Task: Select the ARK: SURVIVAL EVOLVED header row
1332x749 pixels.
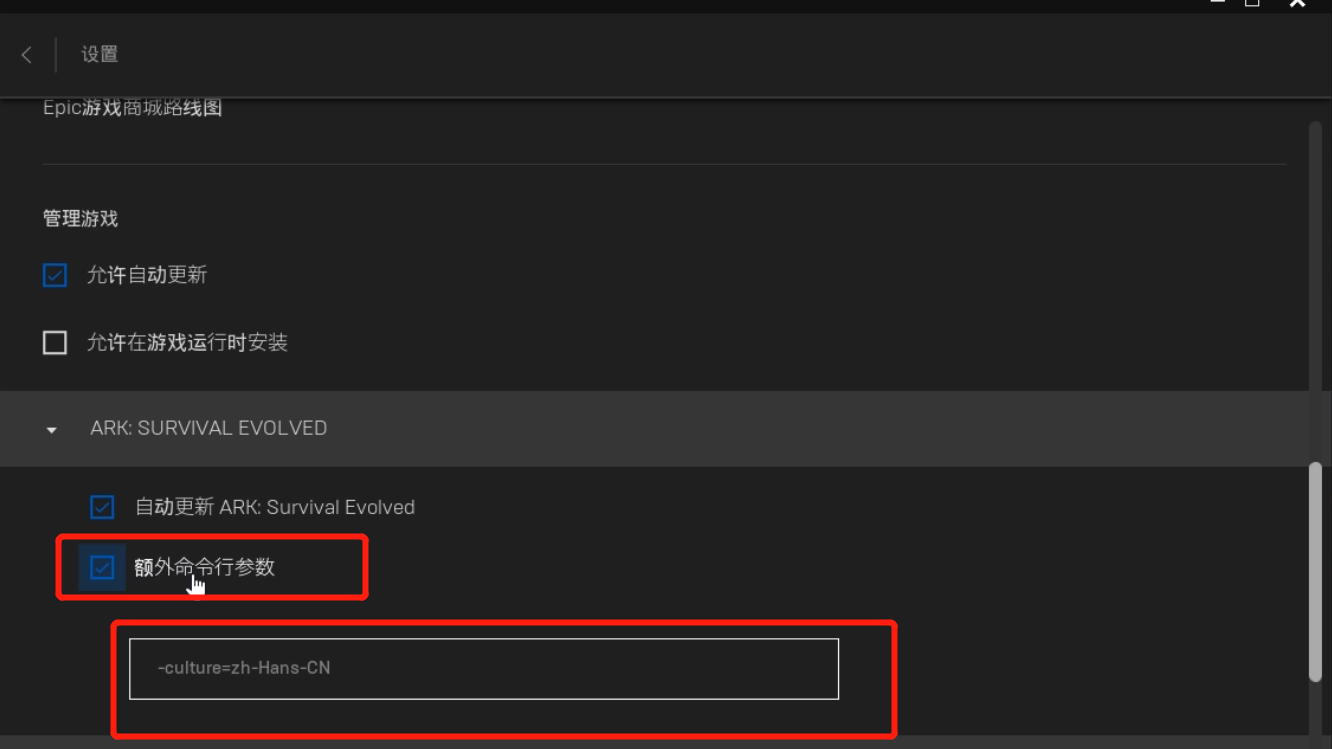Action: pyautogui.click(x=654, y=428)
